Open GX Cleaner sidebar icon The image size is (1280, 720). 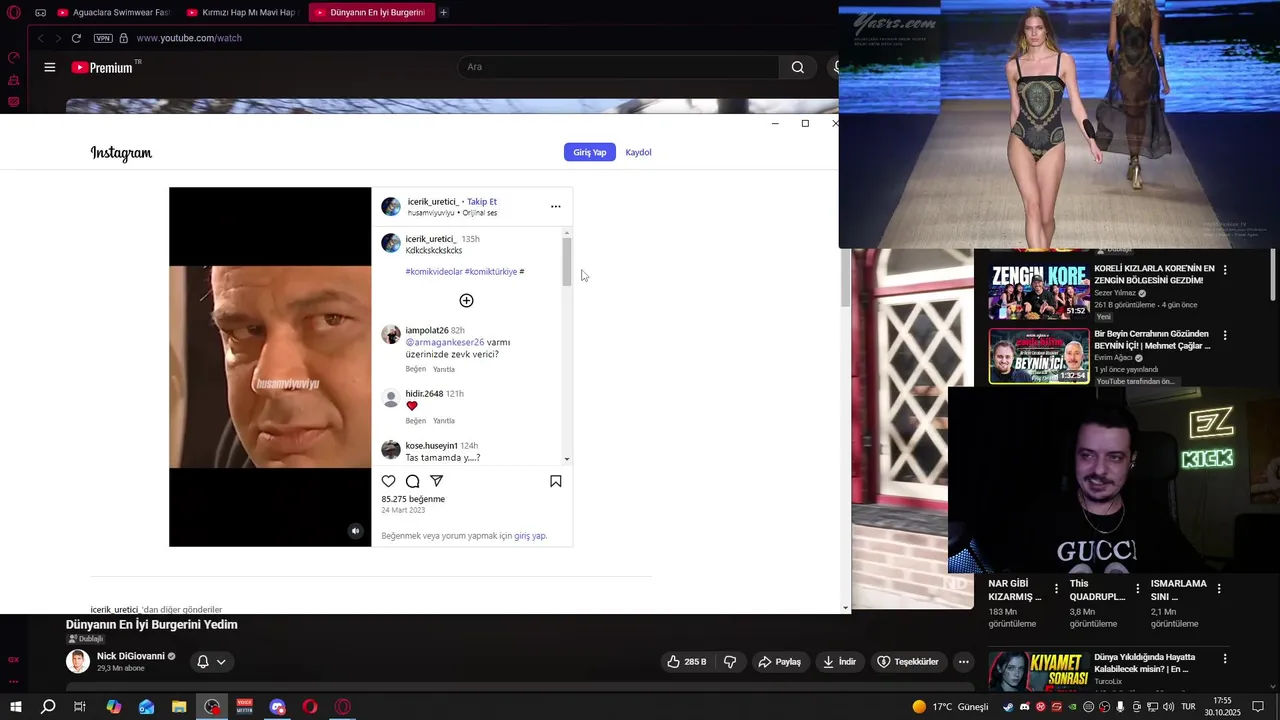click(14, 80)
